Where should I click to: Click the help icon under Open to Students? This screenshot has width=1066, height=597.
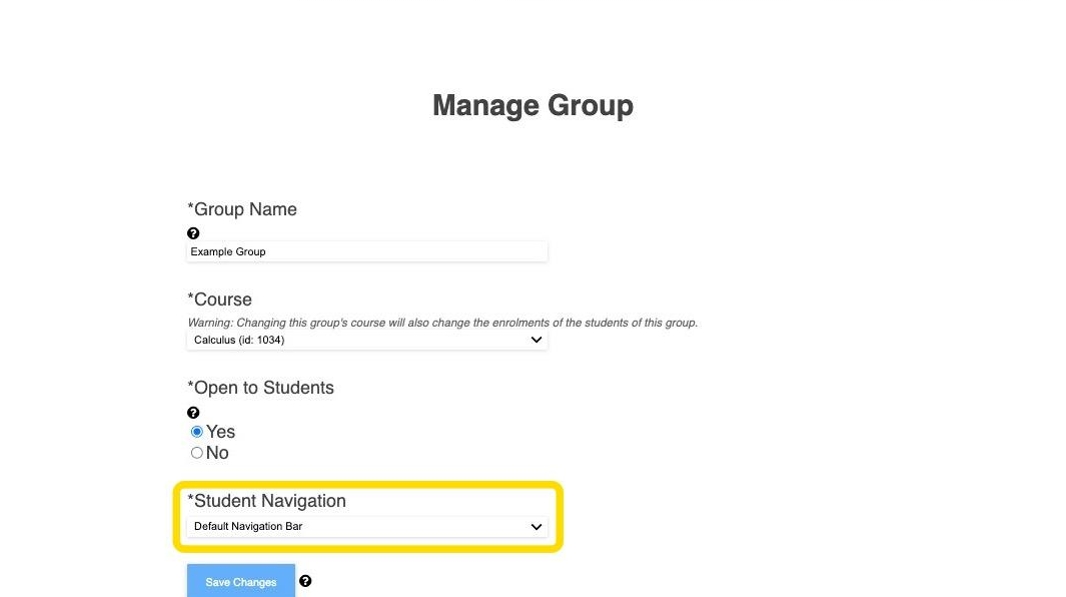193,412
